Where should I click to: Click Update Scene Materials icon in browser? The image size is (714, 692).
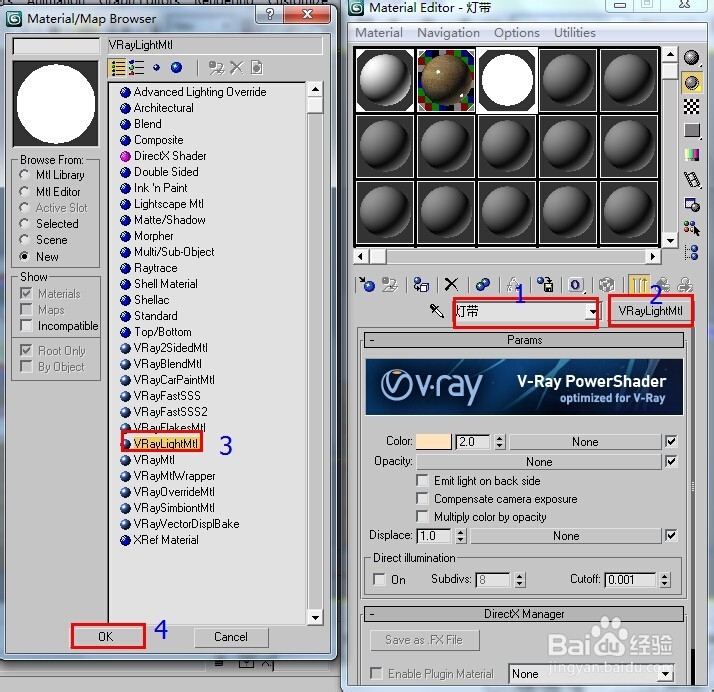coord(216,68)
